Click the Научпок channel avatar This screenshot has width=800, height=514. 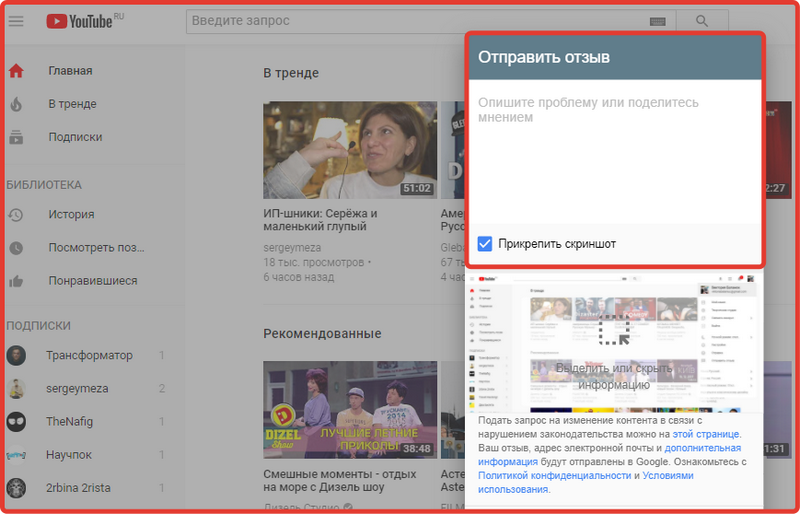[16, 455]
